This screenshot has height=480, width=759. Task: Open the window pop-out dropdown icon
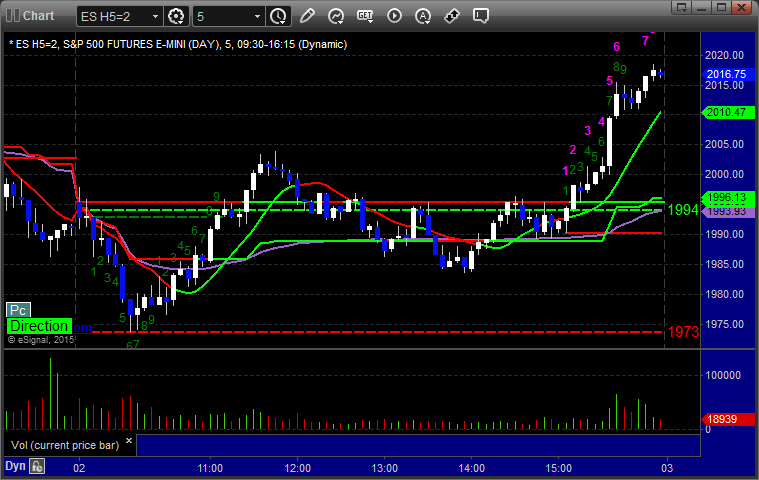coord(682,7)
